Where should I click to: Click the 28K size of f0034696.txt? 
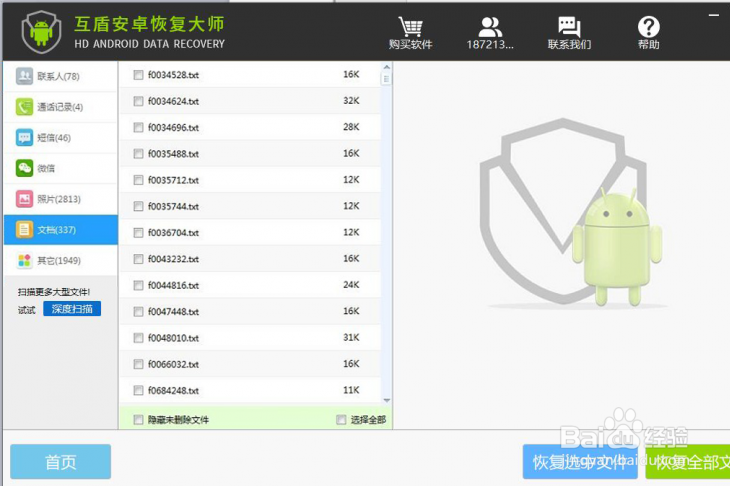point(351,127)
